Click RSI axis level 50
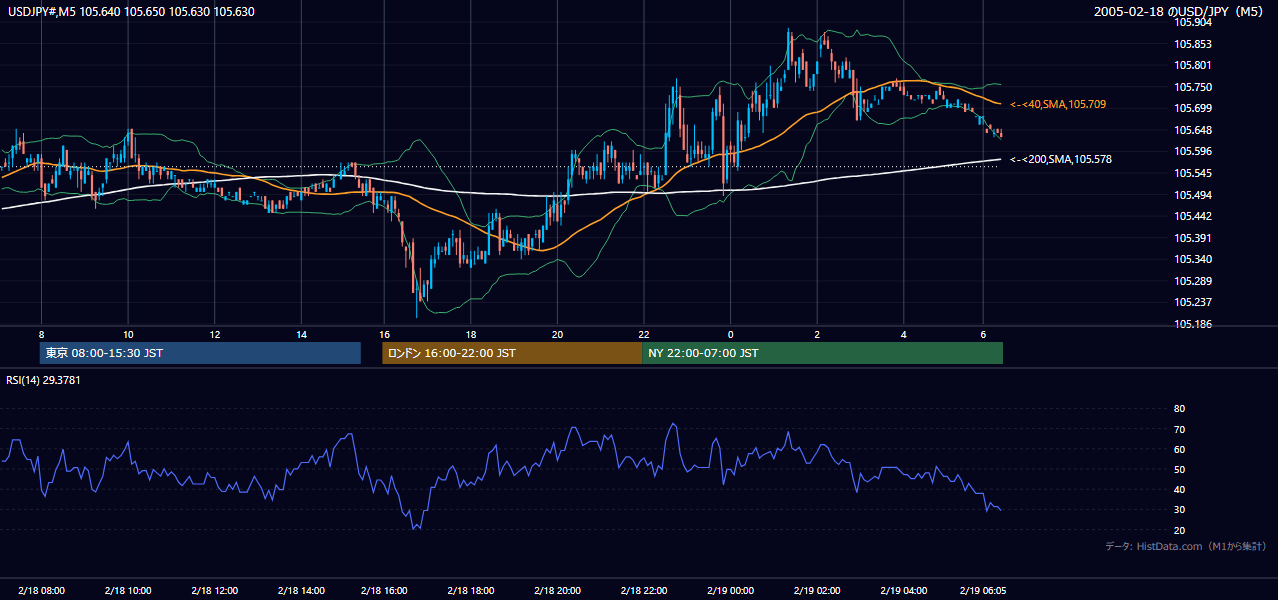 point(1179,469)
